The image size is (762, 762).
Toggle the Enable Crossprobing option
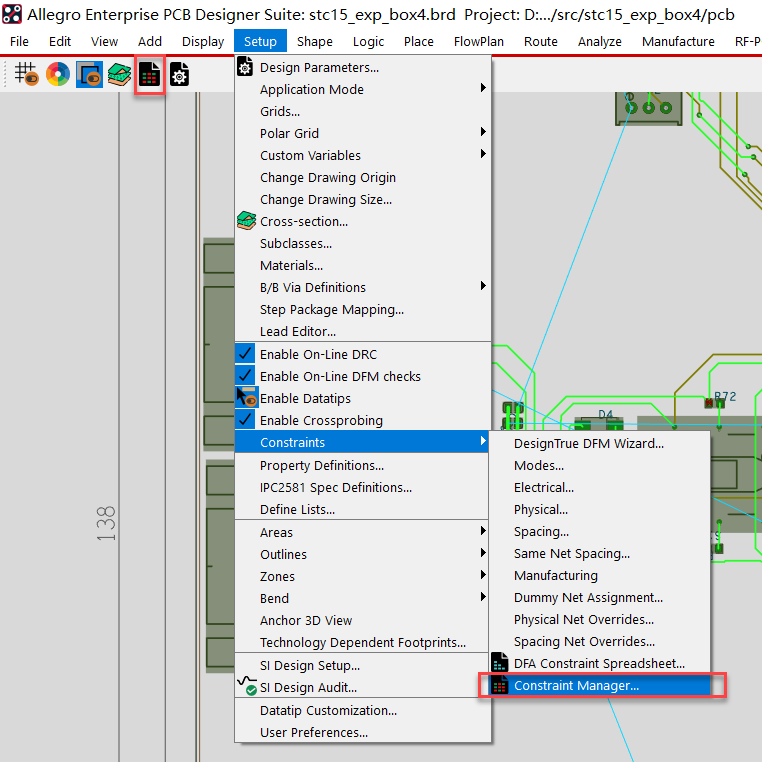click(320, 420)
